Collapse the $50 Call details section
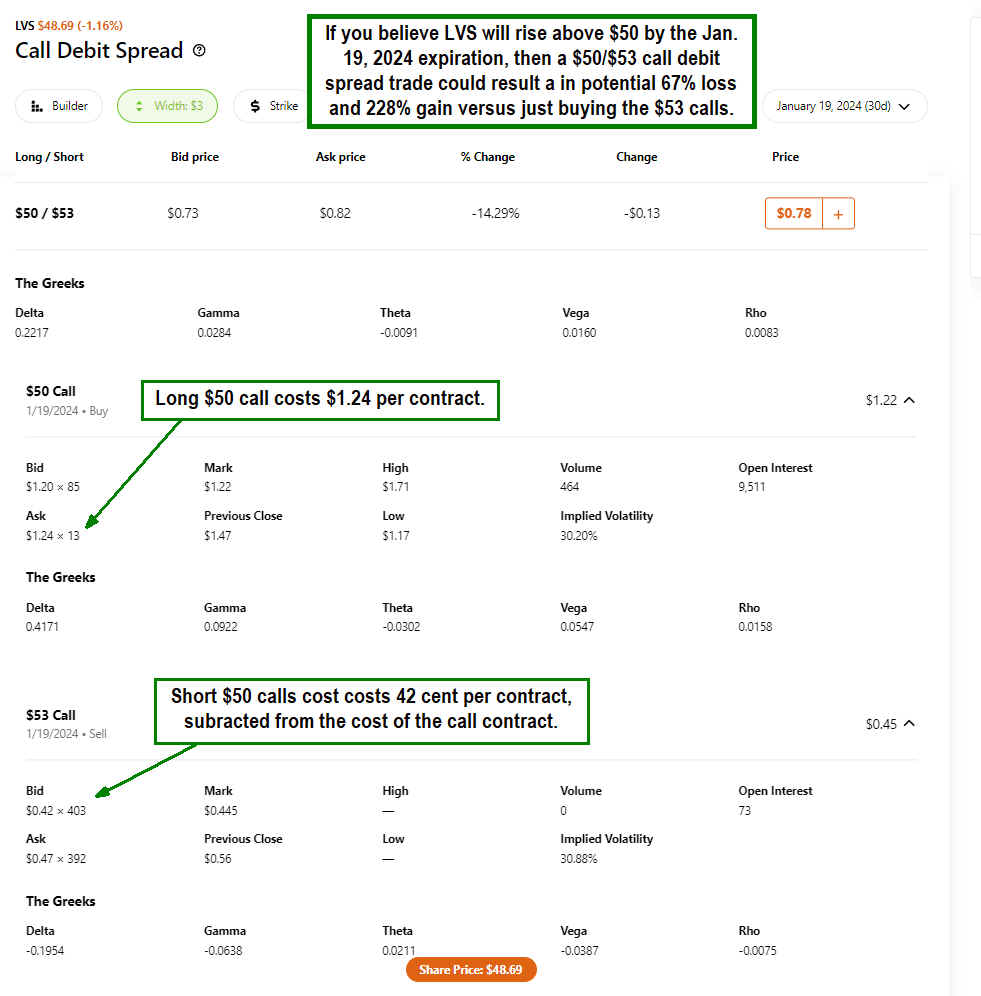This screenshot has height=996, width=981. click(909, 400)
